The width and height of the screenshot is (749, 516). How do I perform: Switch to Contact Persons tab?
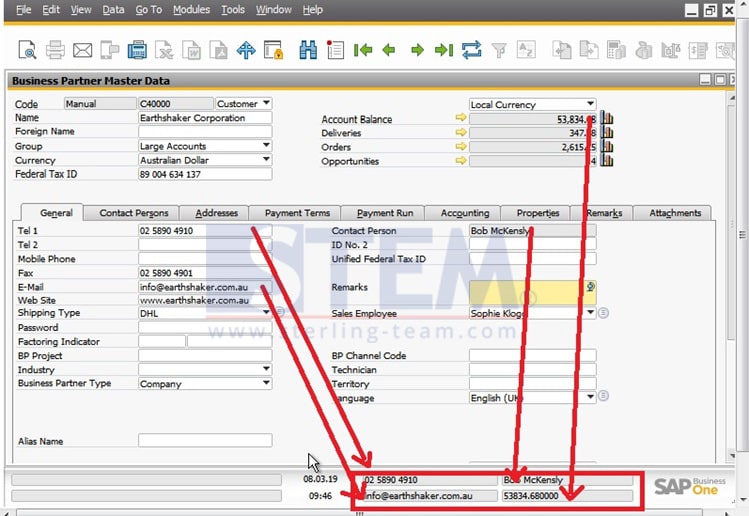[134, 213]
